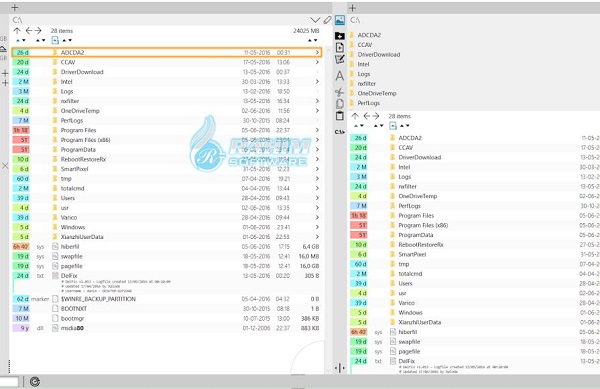The image size is (600, 389).
Task: Create a new folder with the folder-plus icon
Action: coord(339,36)
